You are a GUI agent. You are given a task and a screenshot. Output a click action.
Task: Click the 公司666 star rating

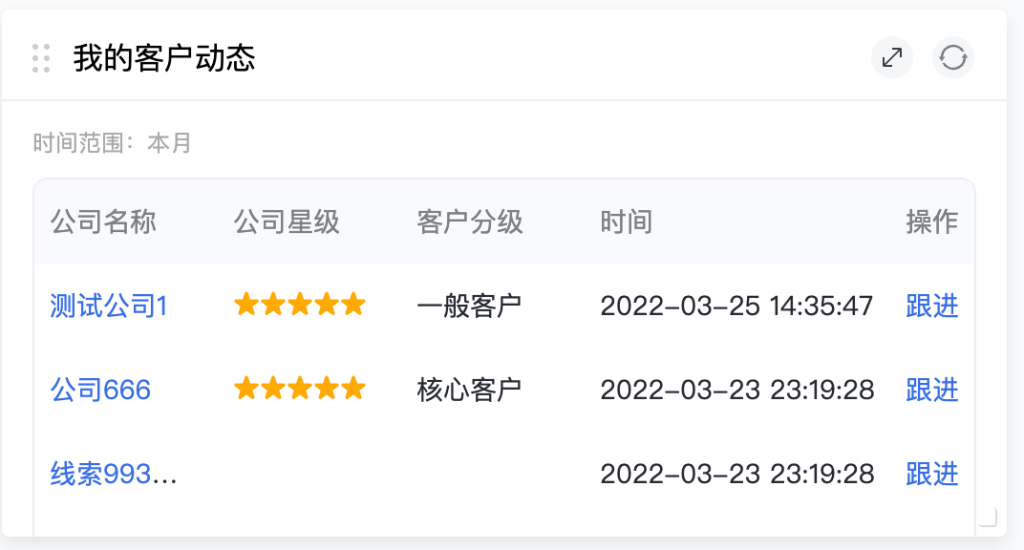299,389
